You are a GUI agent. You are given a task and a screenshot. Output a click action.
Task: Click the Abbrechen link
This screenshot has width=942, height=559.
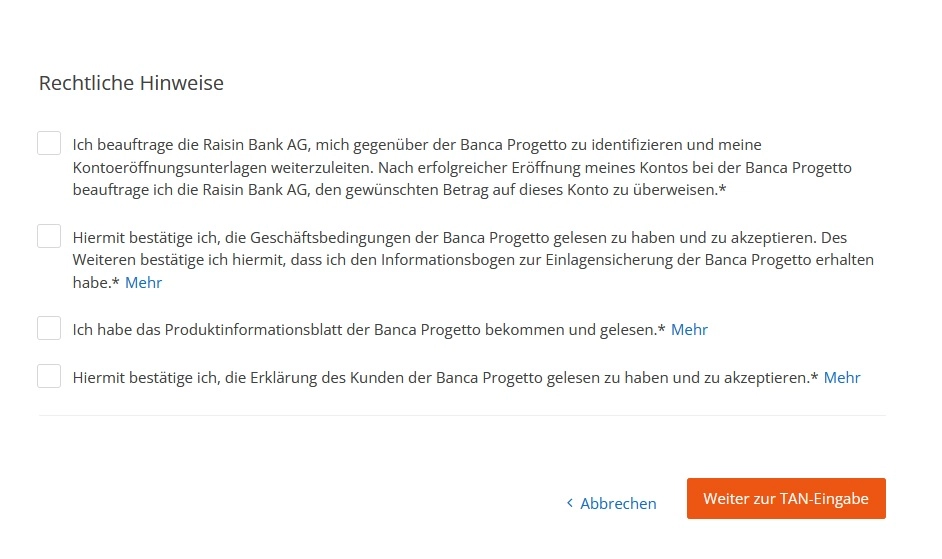point(618,503)
